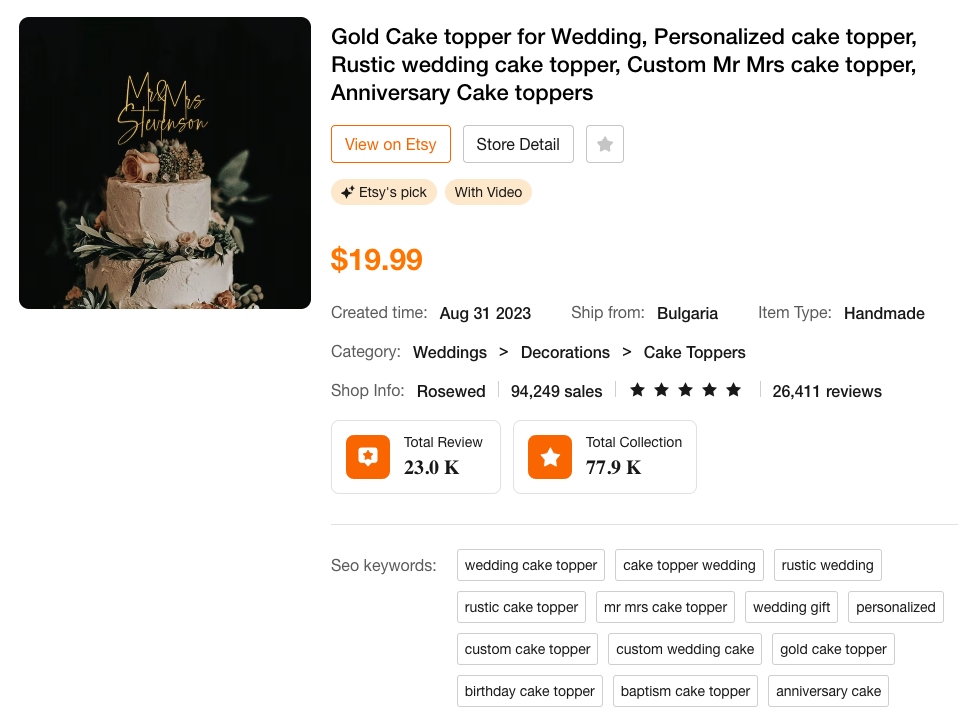Open Store Detail page
Screen dimensions: 976x725
point(517,144)
